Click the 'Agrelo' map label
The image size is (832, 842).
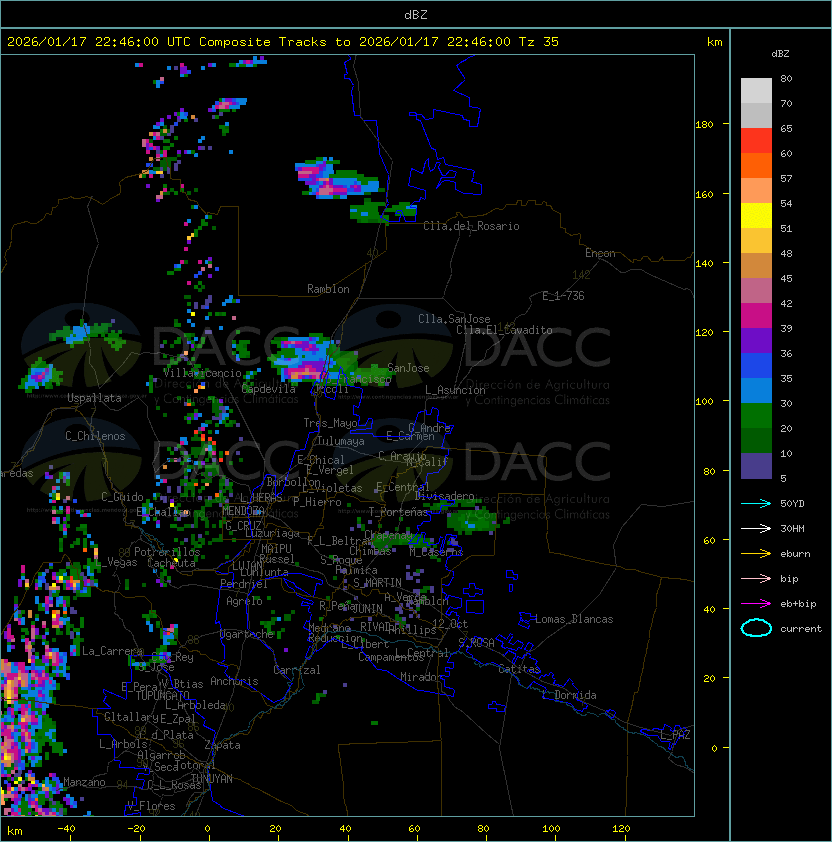pos(244,601)
